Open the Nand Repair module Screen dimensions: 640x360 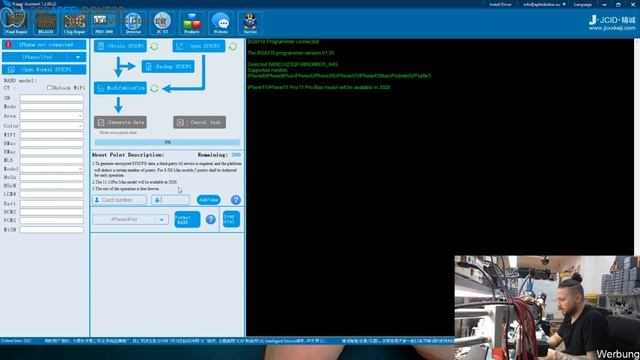pos(16,22)
